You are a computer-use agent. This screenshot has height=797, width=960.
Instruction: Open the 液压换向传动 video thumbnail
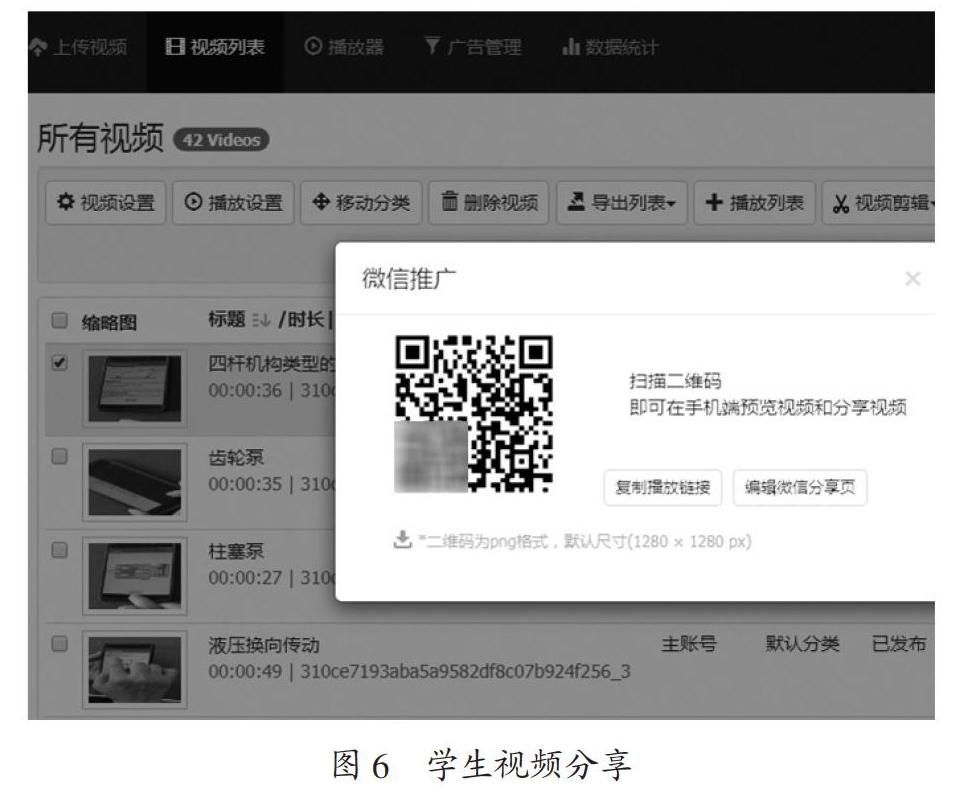pos(135,670)
